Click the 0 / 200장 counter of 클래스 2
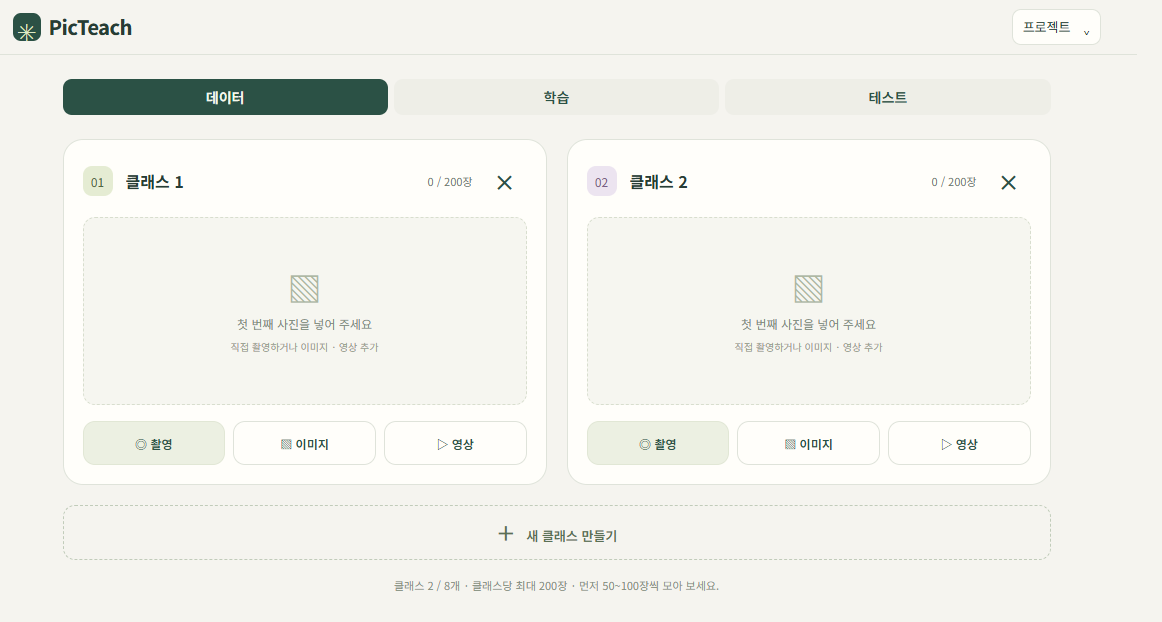1162x622 pixels. pos(954,182)
